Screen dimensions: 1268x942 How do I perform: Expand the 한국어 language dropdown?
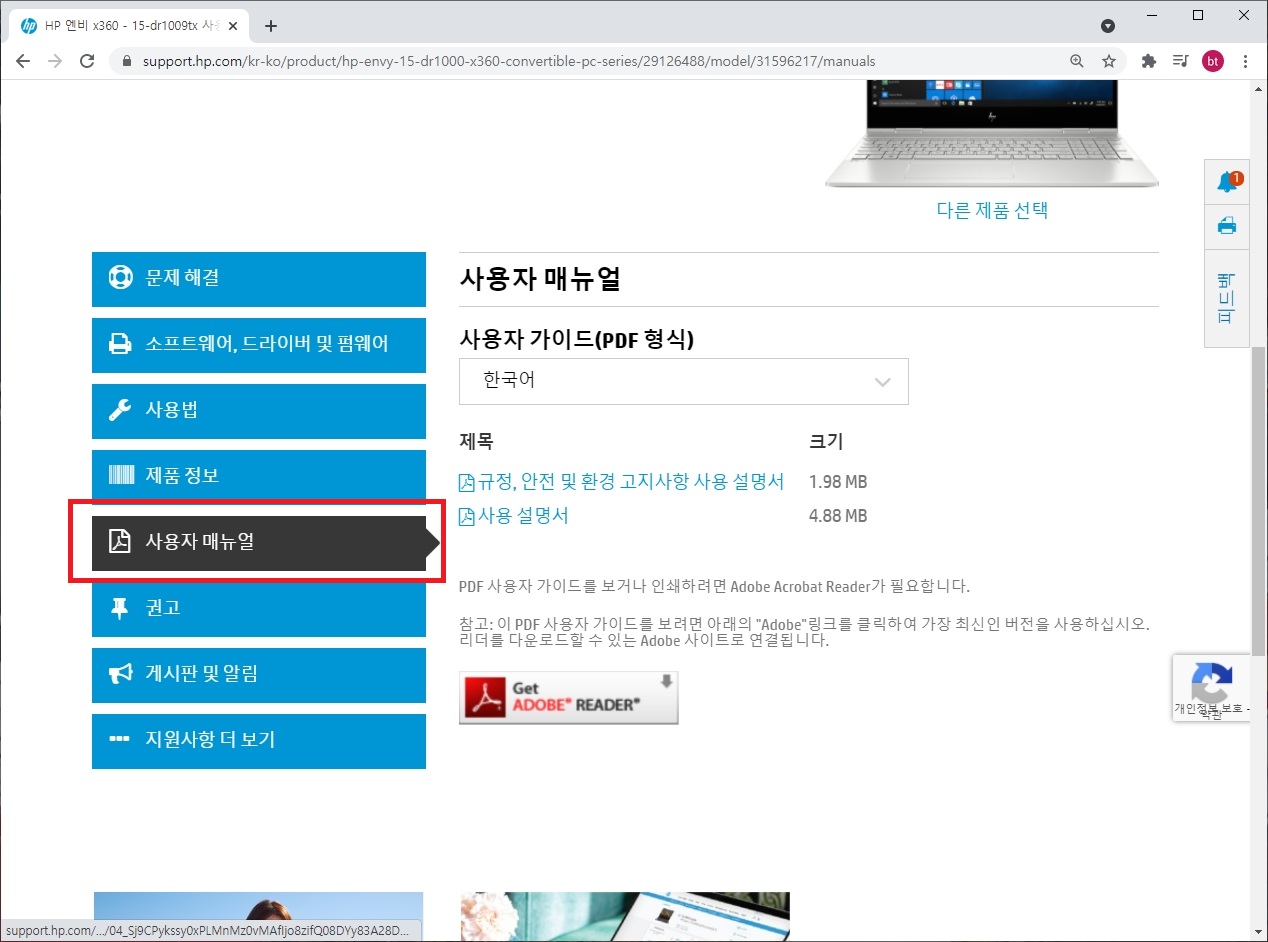pos(683,381)
